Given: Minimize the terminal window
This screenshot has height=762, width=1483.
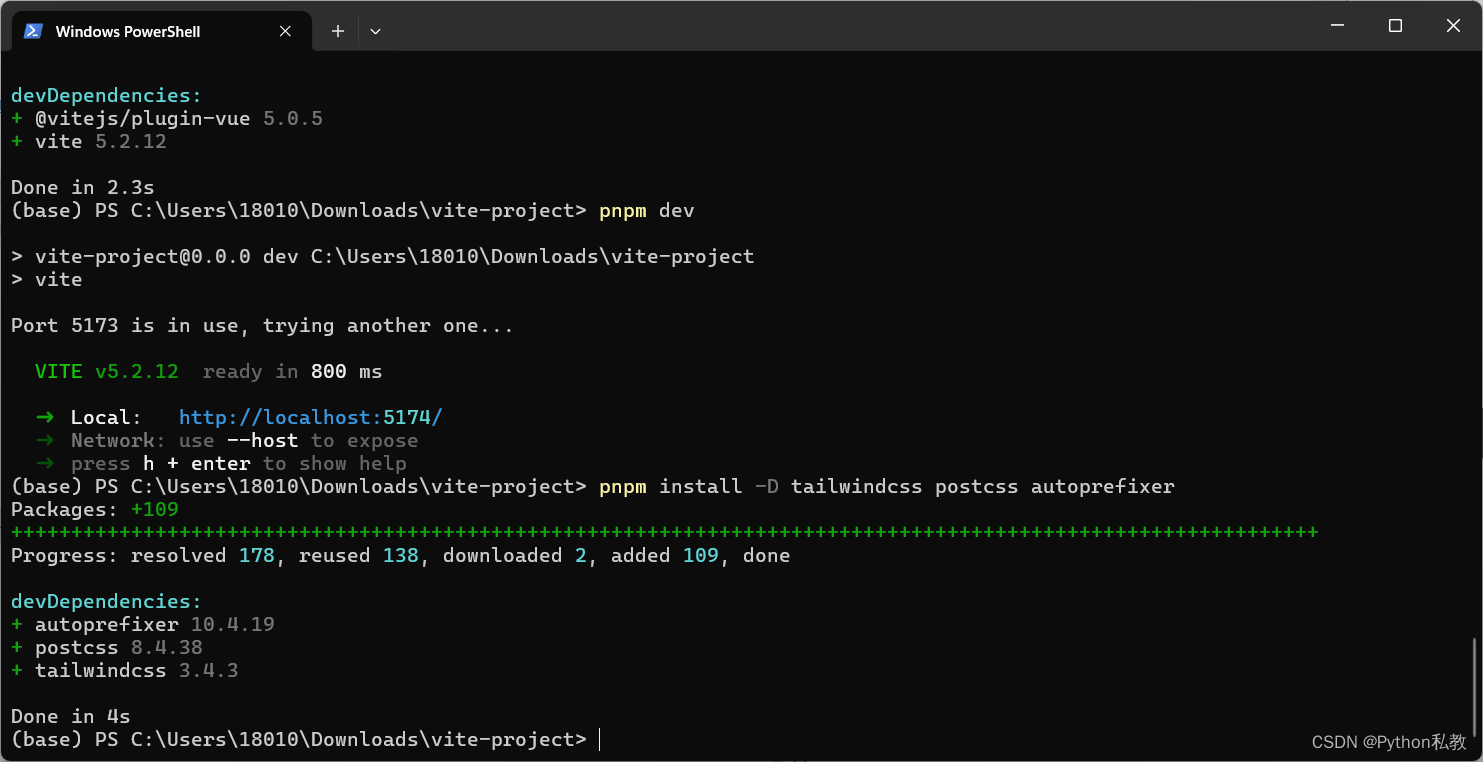Looking at the screenshot, I should click(1337, 26).
